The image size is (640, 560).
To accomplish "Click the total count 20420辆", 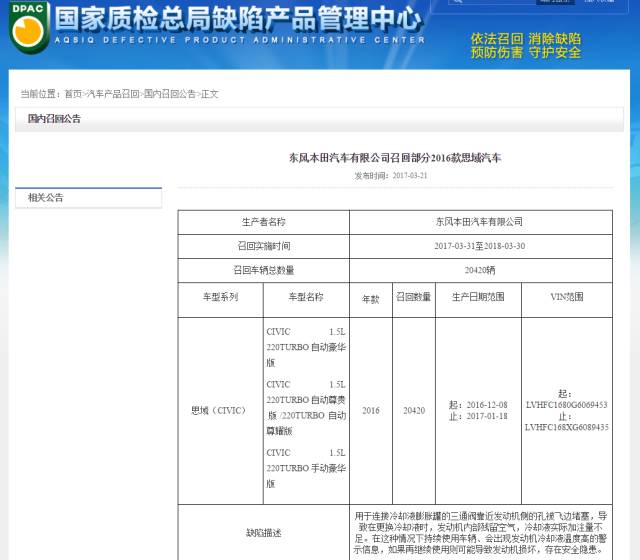I will (x=480, y=270).
